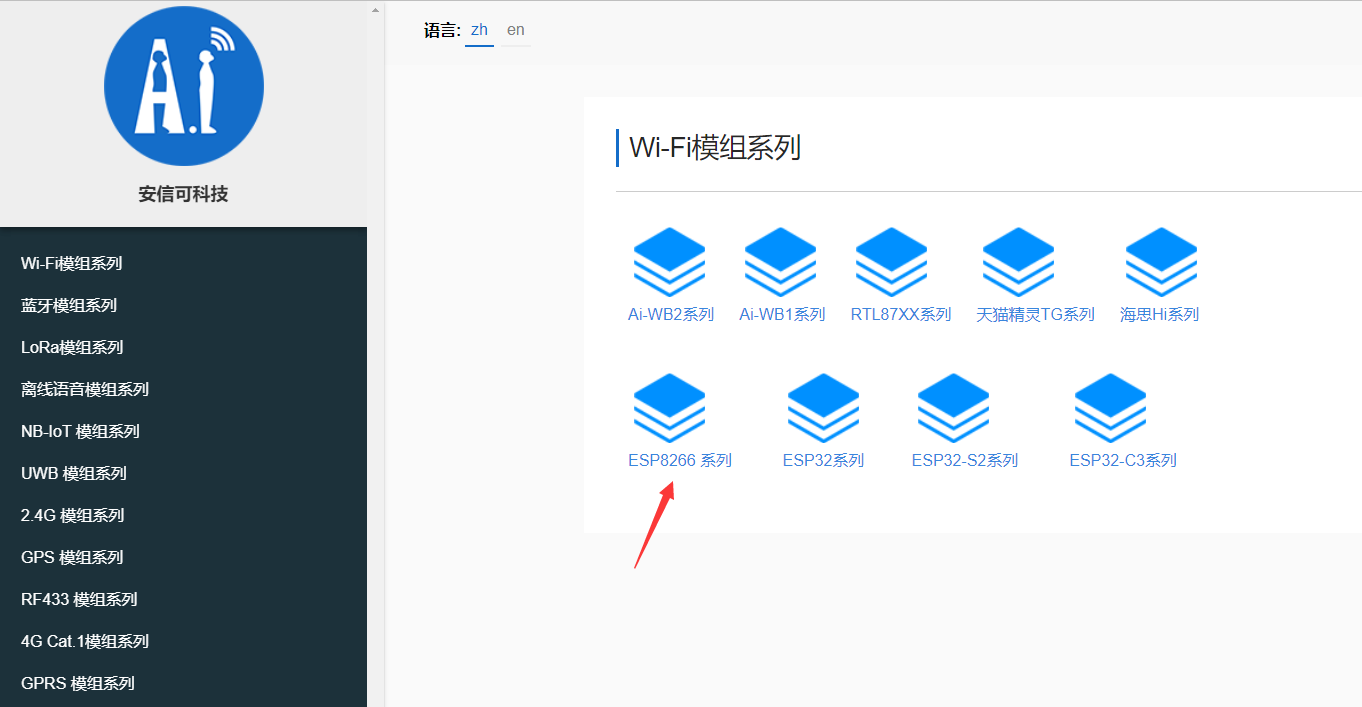Screen dimensions: 1362x707
Task: Click the Ai-WB2系列 stack icon
Action: [670, 263]
